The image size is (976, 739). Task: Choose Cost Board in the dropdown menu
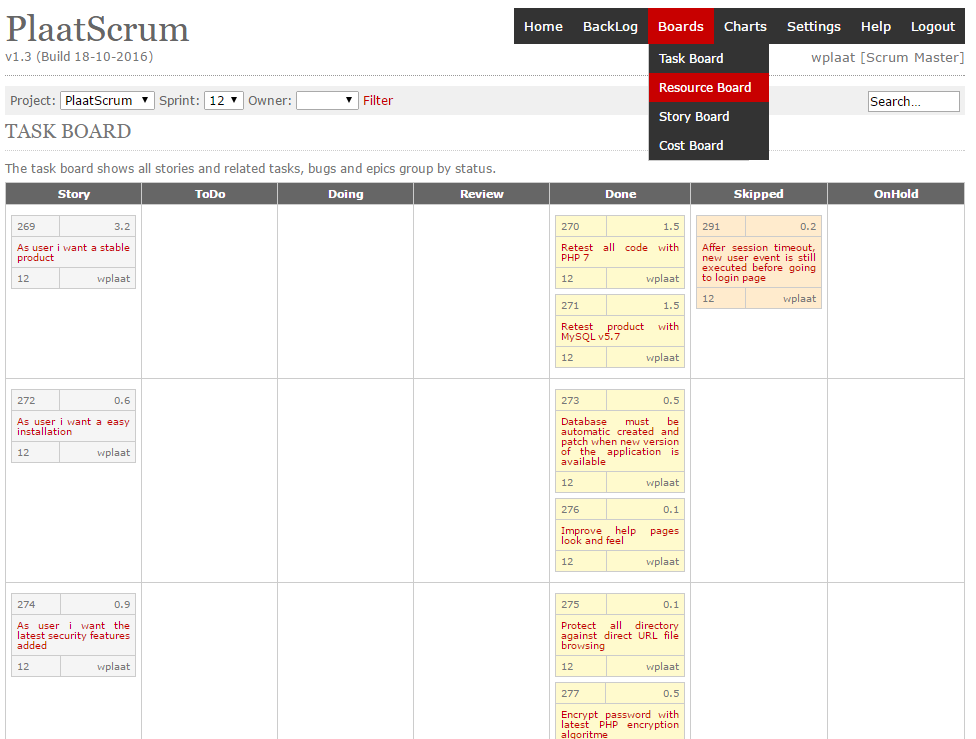(708, 146)
